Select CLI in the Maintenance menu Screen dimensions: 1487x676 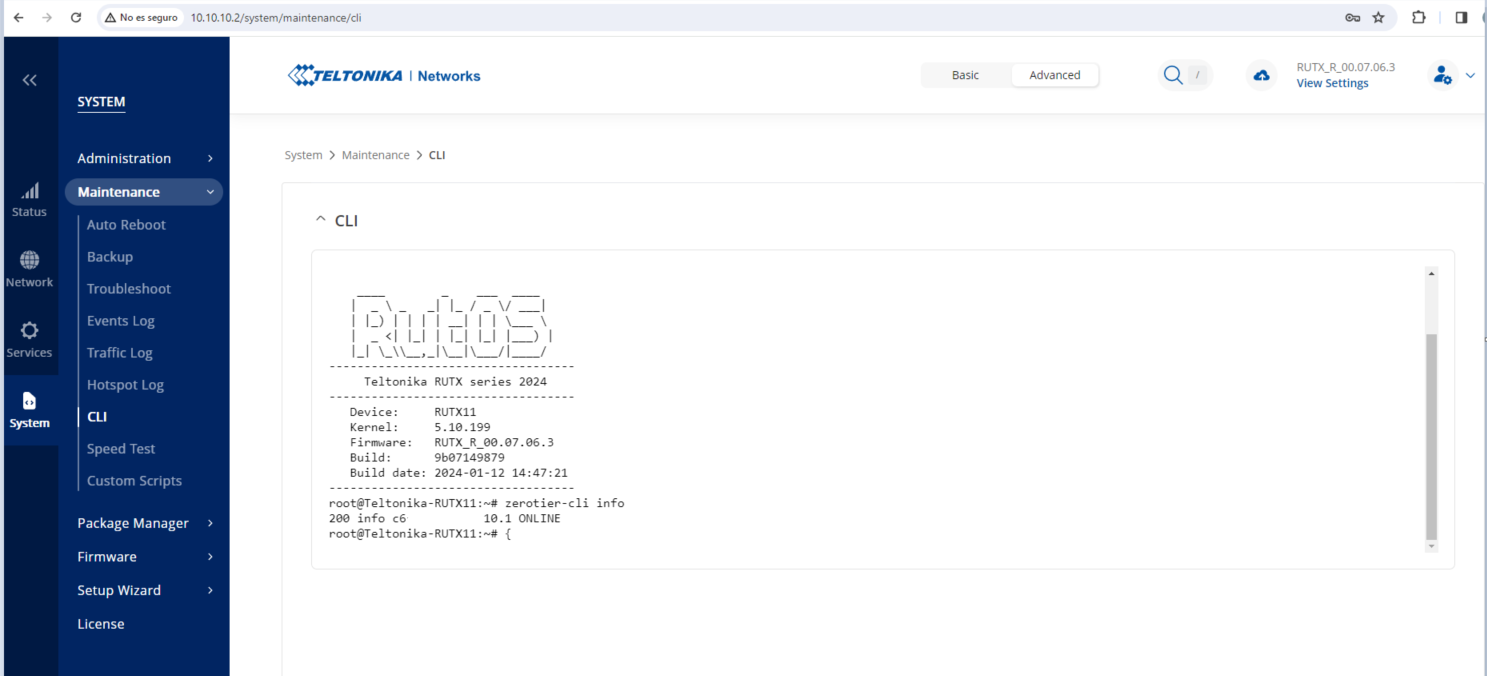coord(97,417)
